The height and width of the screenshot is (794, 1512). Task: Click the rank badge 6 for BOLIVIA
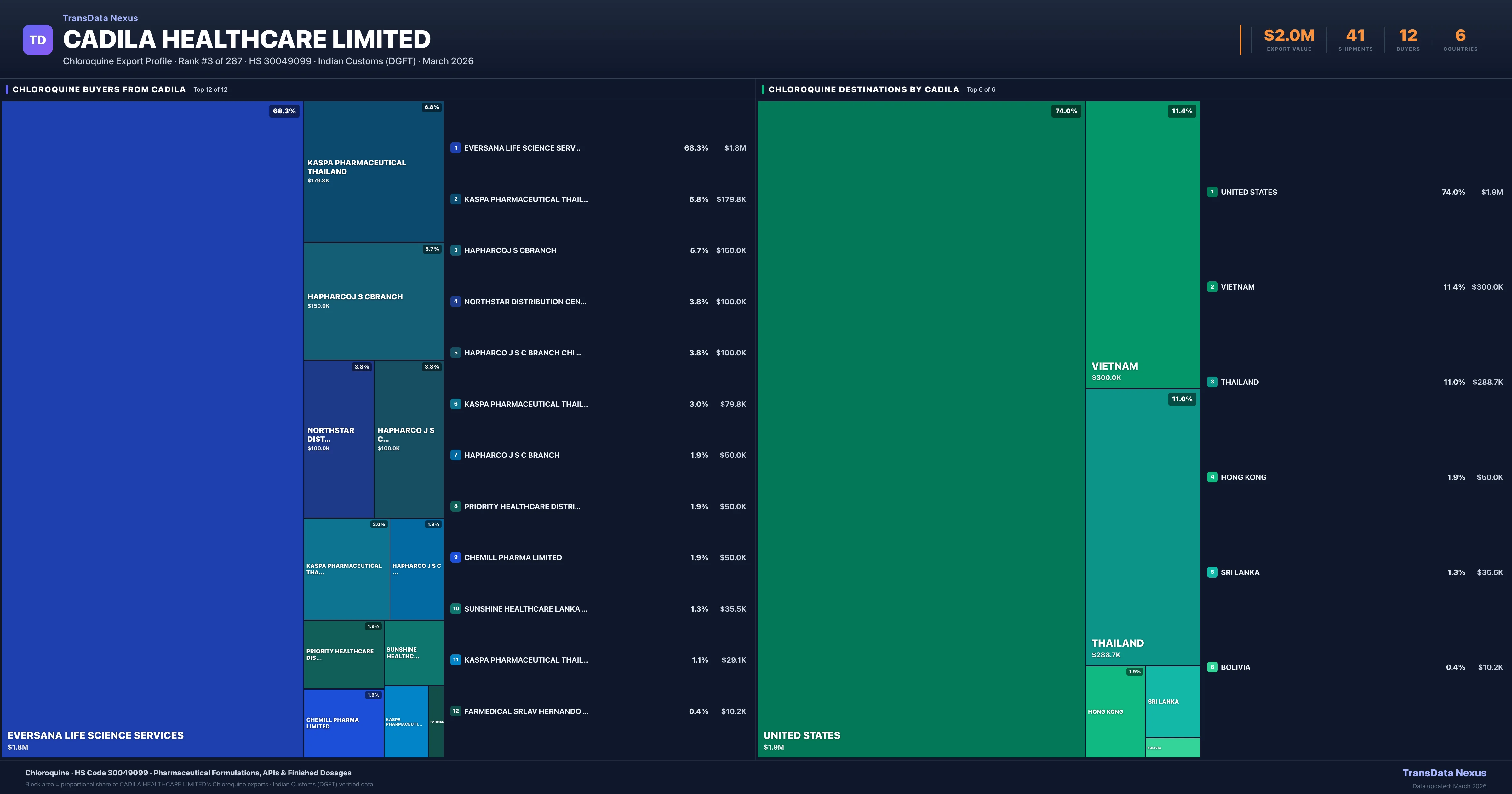1212,667
